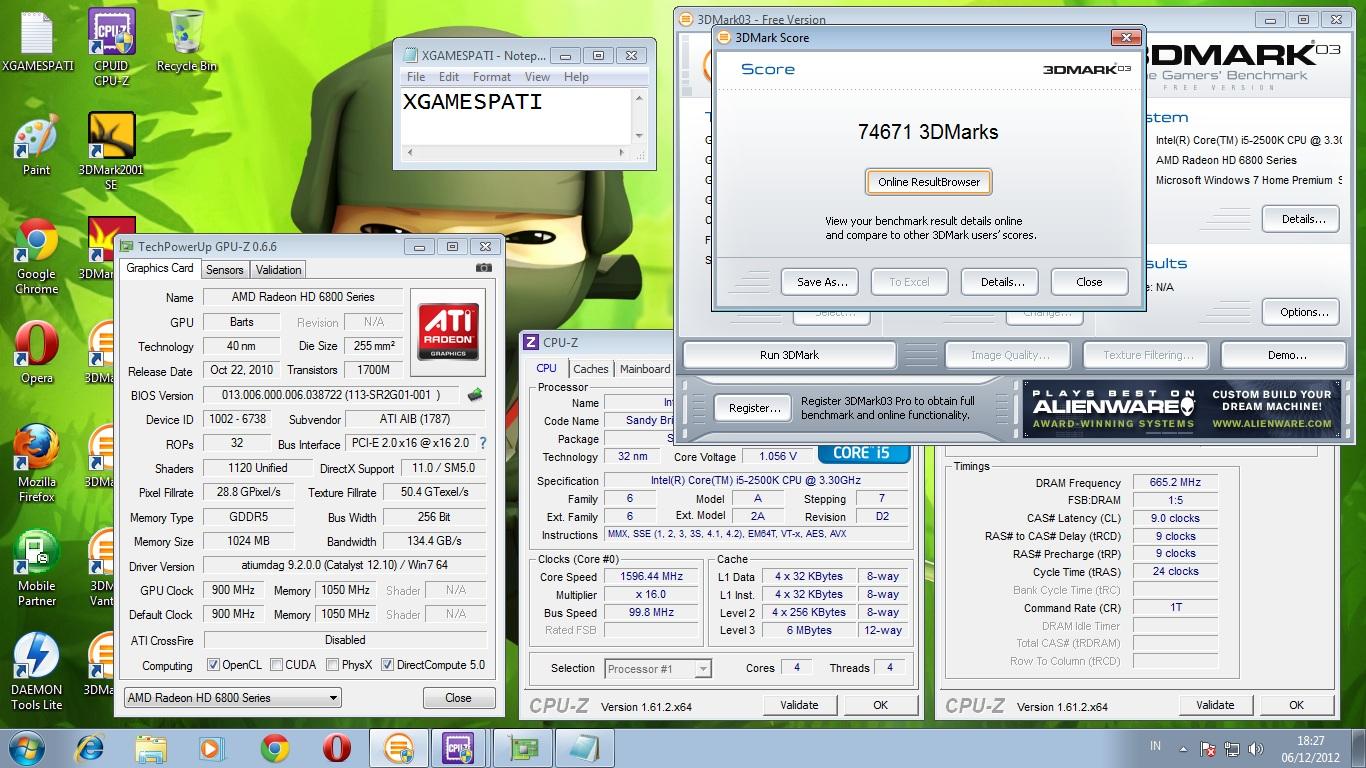Click the Bus Interface question mark icon
This screenshot has width=1366, height=768.
(483, 443)
